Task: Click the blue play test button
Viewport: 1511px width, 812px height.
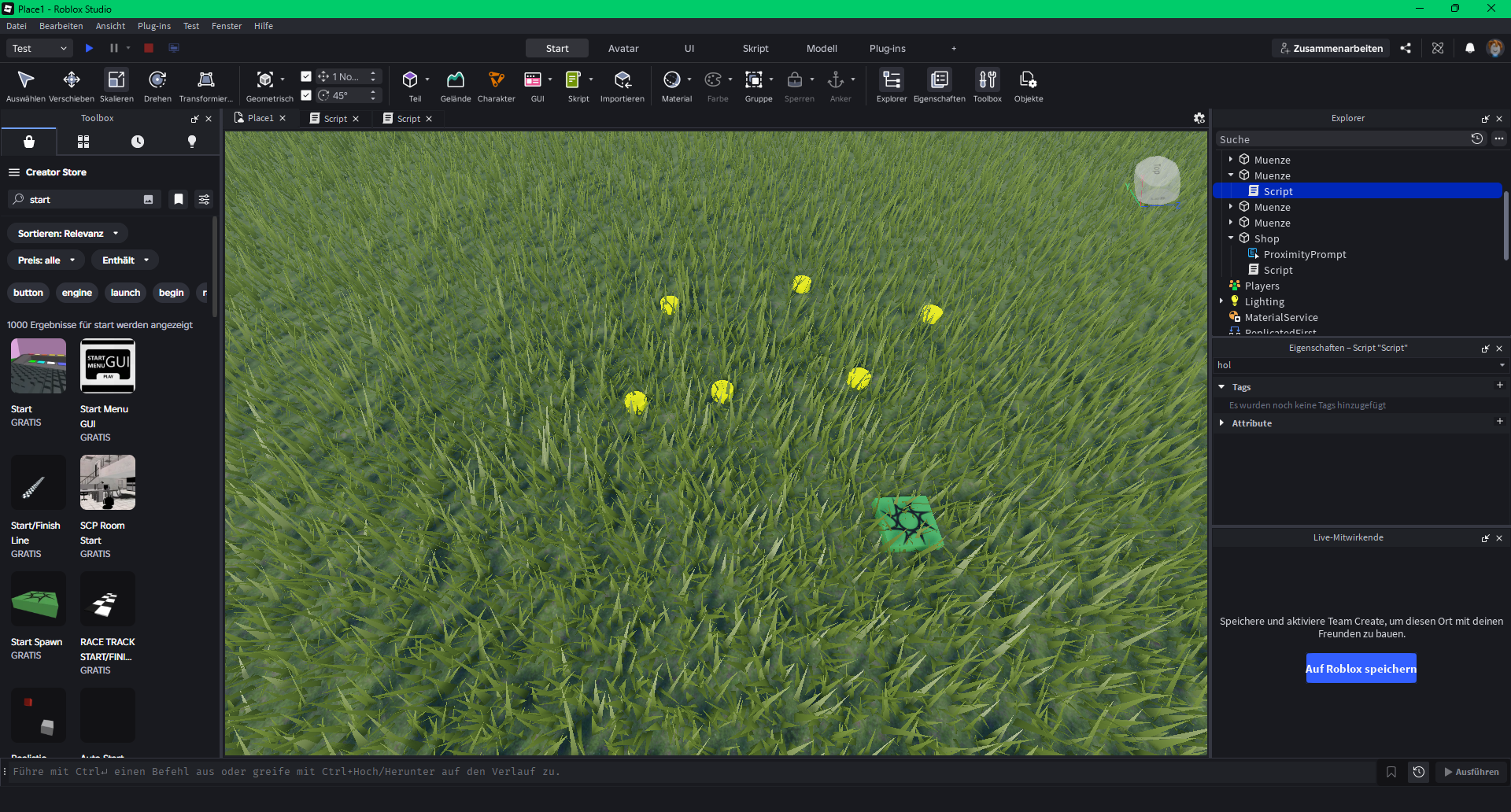Action: [89, 48]
